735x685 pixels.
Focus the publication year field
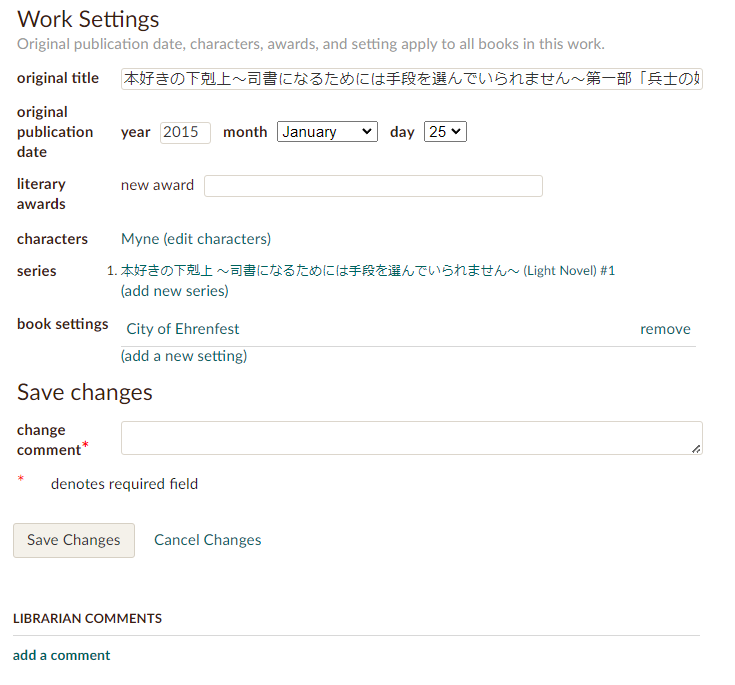pos(185,132)
